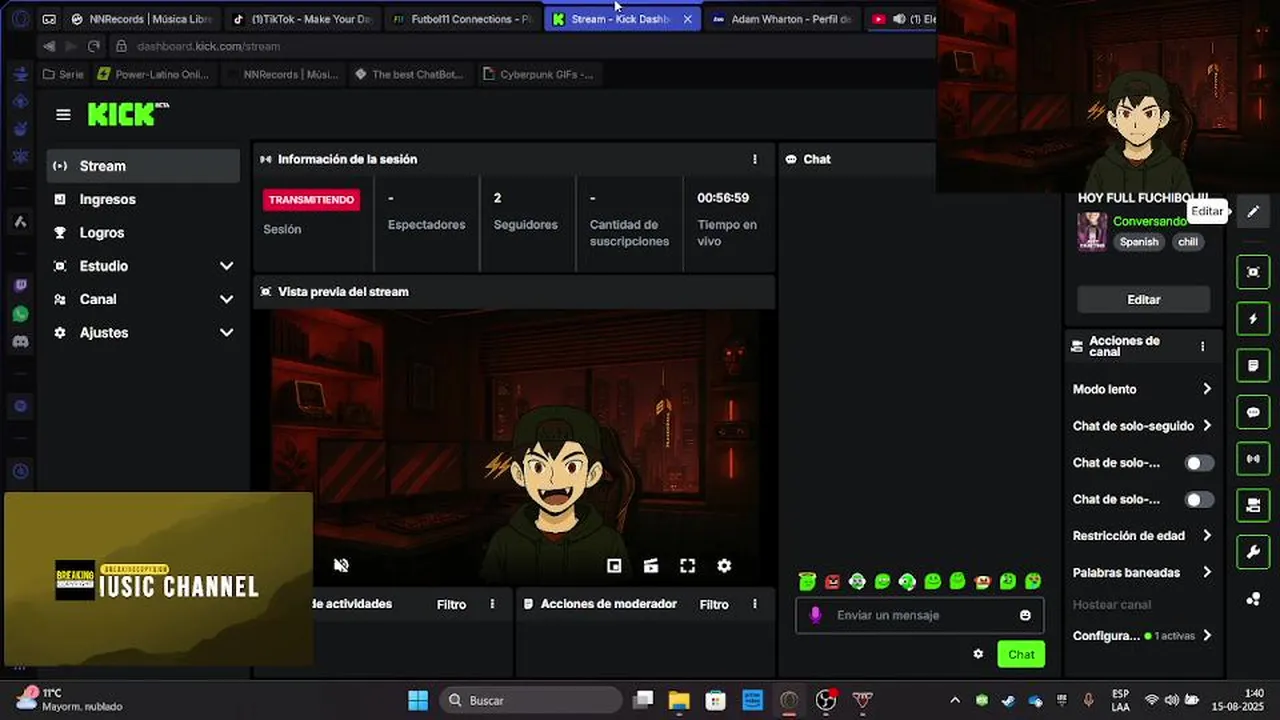The width and height of the screenshot is (1280, 720).
Task: Open session info three-dot options
Action: pyautogui.click(x=755, y=159)
